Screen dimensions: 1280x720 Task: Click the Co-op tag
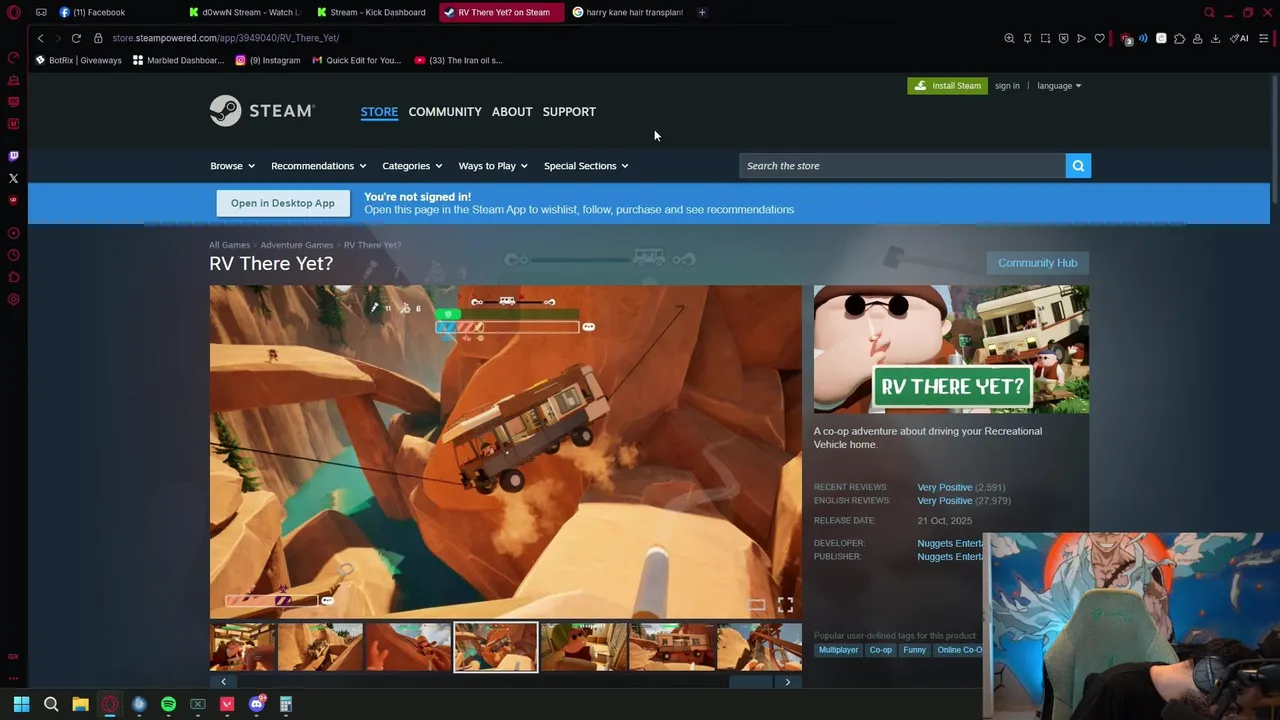[x=880, y=650]
